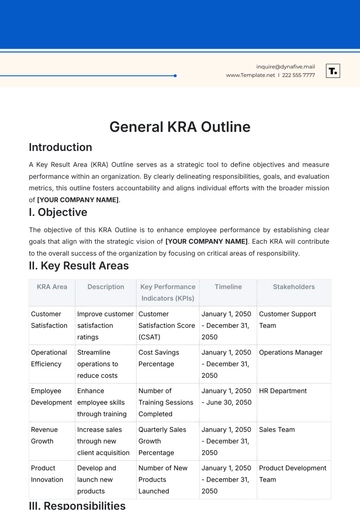Viewport: 360px width, 510px height.
Task: Click 'Customer Satisfaction Score (CSAT)' KPI cell
Action: [x=167, y=326]
